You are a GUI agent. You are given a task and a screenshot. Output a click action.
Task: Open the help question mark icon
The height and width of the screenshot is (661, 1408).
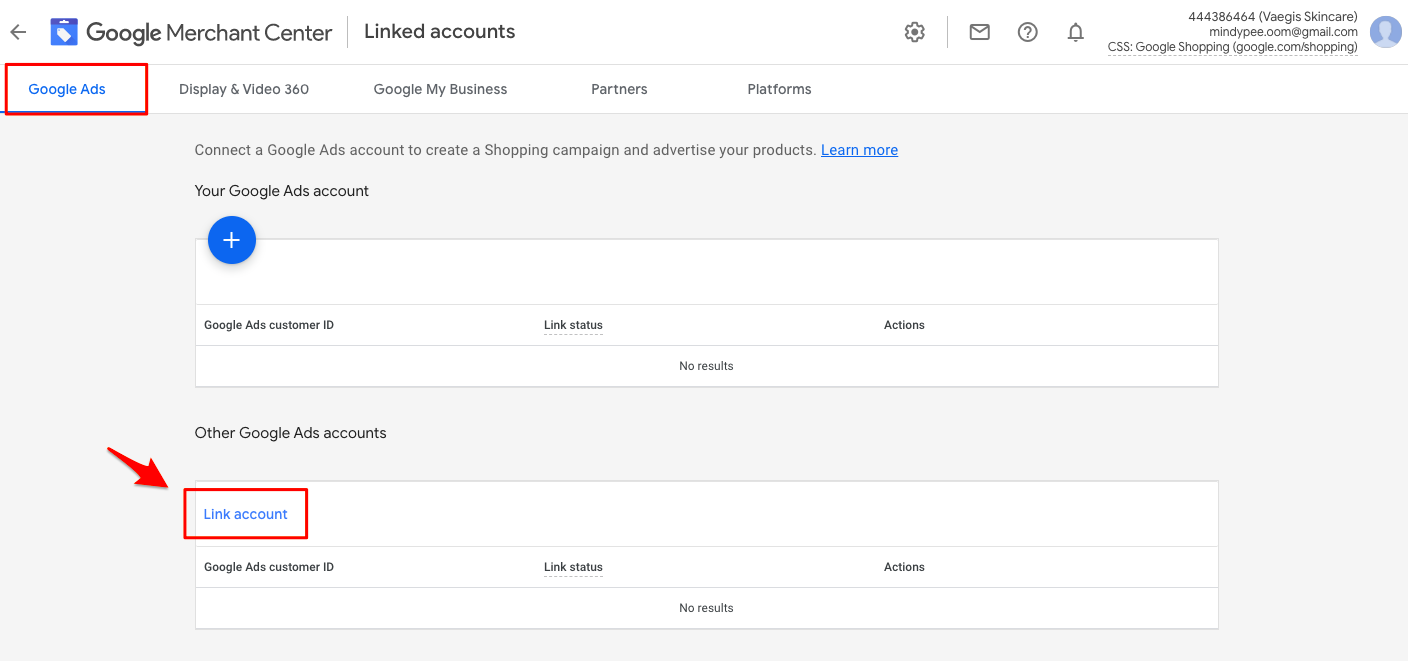click(x=1027, y=32)
